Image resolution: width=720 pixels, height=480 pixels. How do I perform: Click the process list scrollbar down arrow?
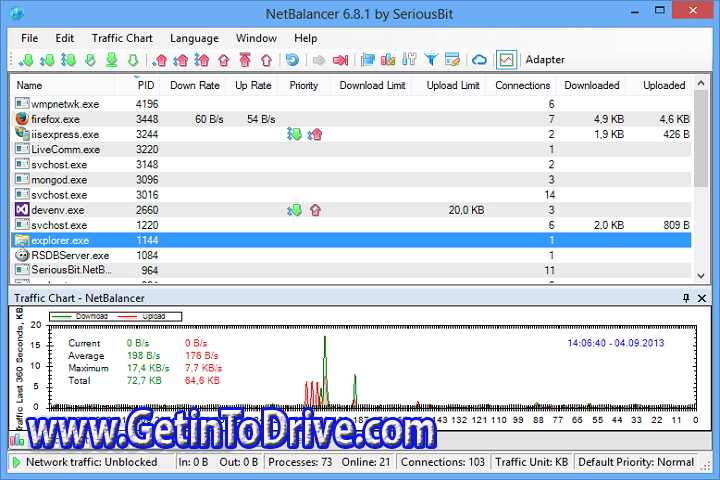click(701, 276)
